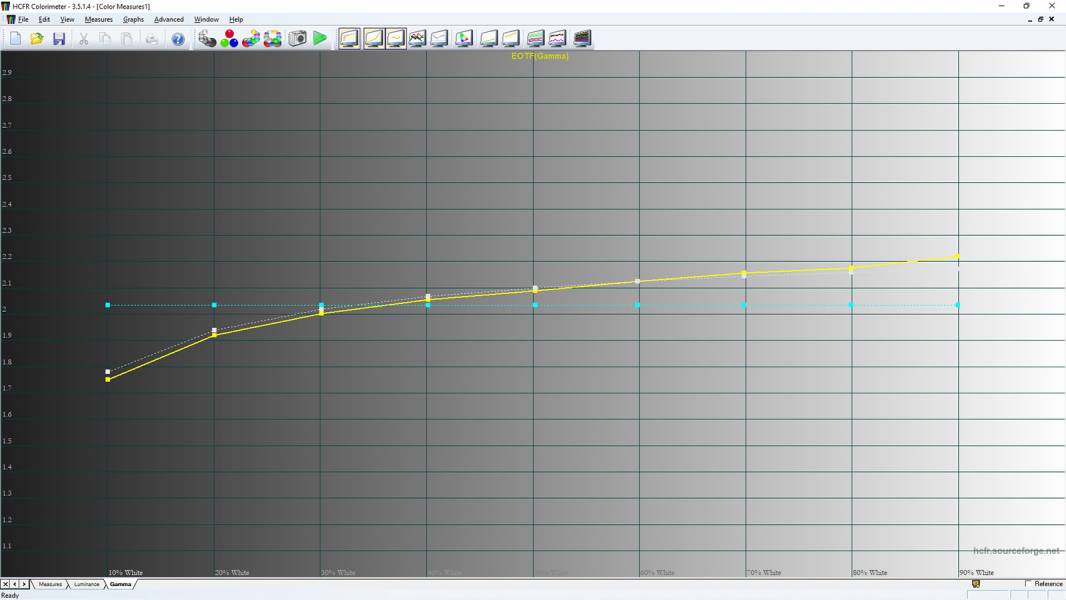
Task: Click the 90% White axis label
Action: [x=977, y=573]
